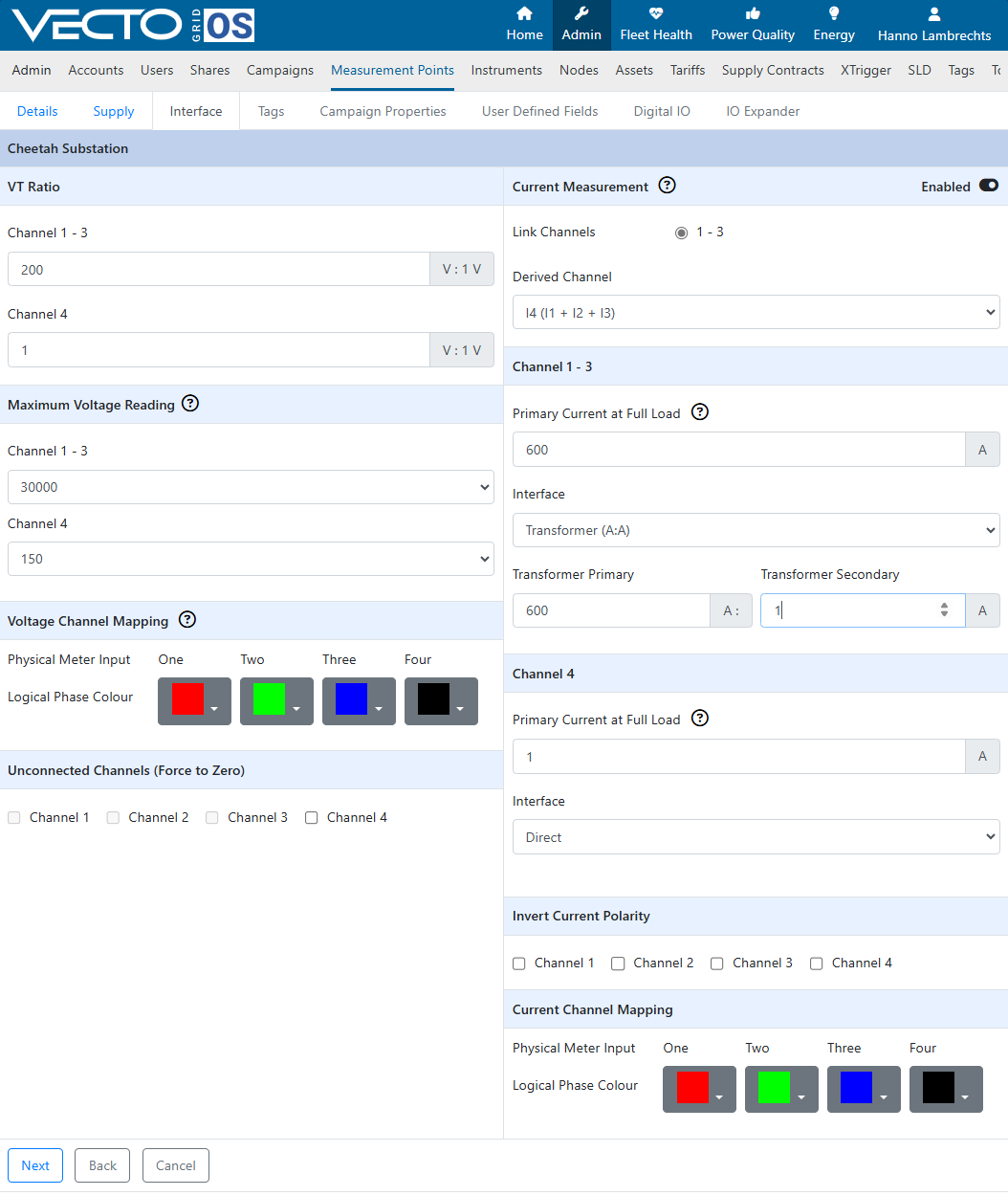Invert polarity for Channel 3
1008x1196 pixels.
(x=716, y=963)
